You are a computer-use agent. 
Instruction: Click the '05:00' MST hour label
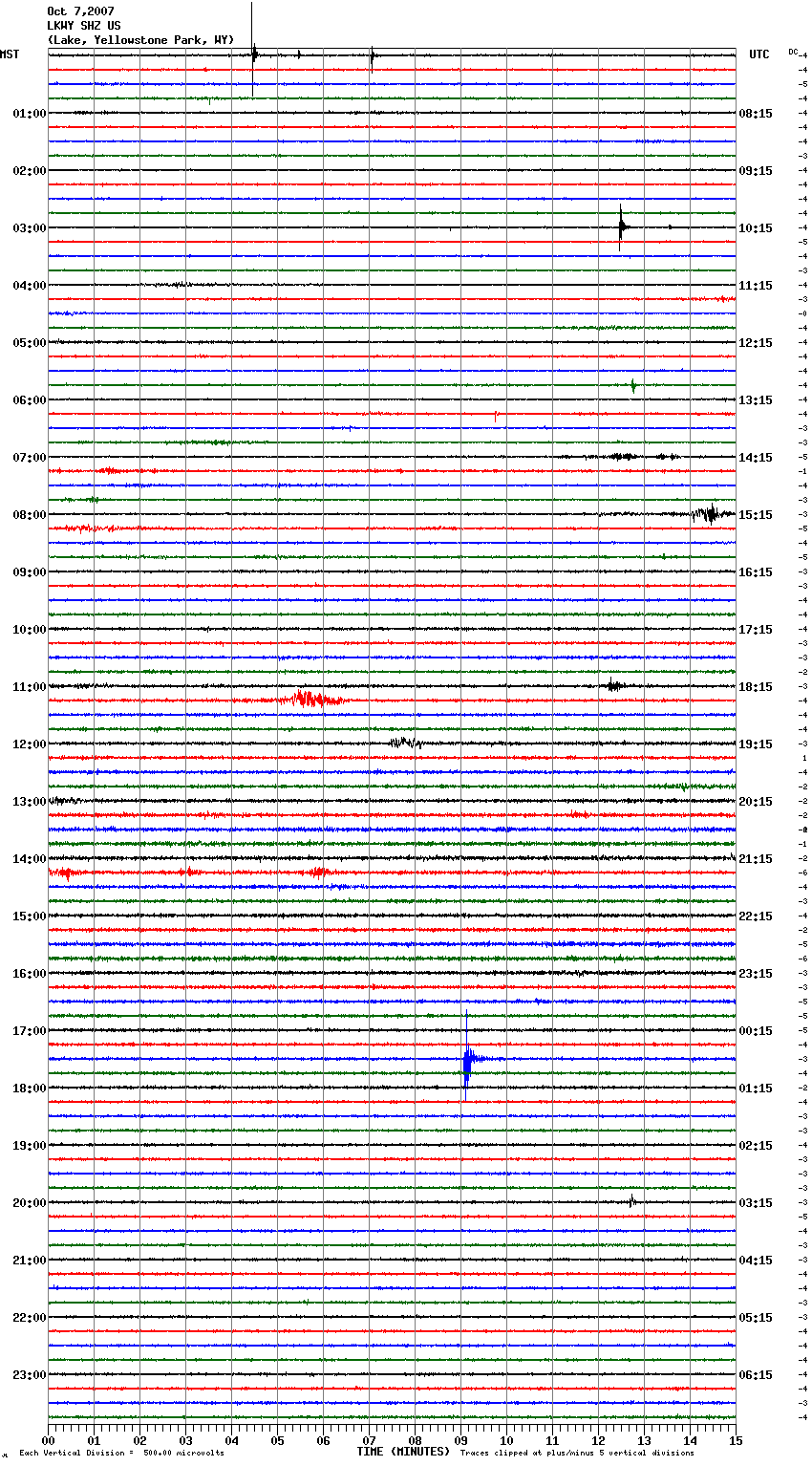[30, 343]
